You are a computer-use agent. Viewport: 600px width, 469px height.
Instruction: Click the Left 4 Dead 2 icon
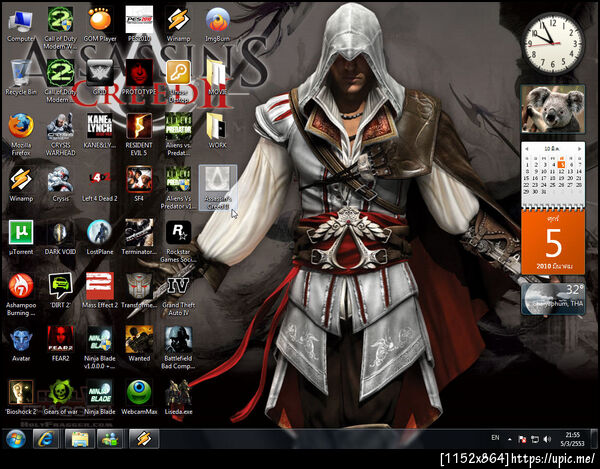[100, 184]
